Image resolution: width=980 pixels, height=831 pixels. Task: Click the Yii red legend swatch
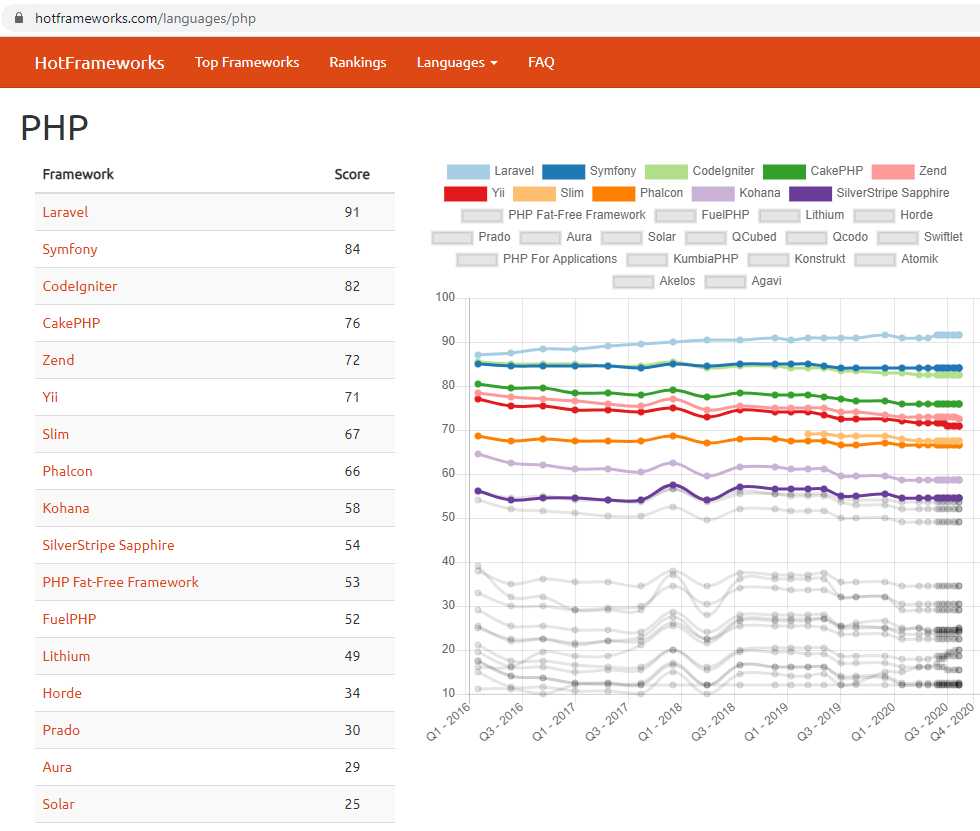point(465,193)
